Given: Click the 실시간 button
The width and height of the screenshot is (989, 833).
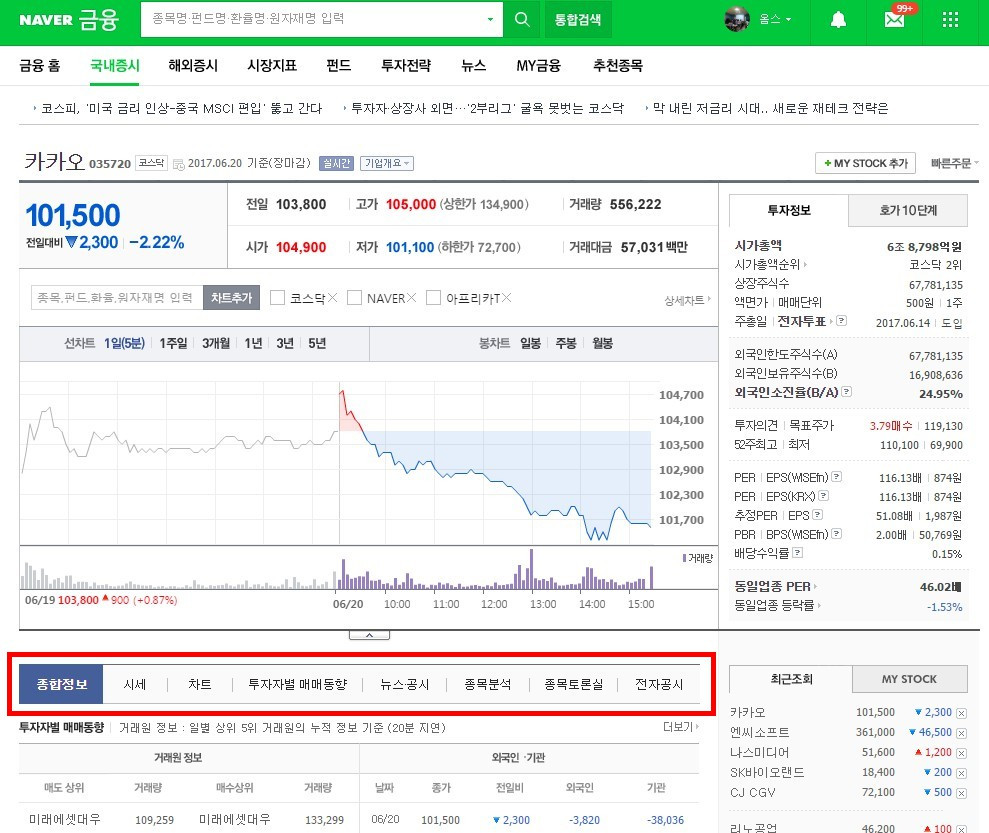Looking at the screenshot, I should (336, 163).
